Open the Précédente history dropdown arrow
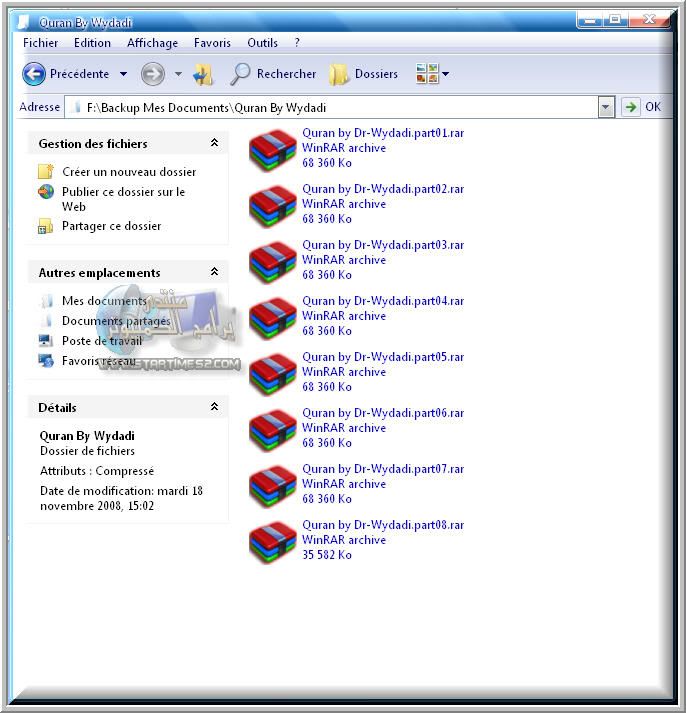 (123, 74)
